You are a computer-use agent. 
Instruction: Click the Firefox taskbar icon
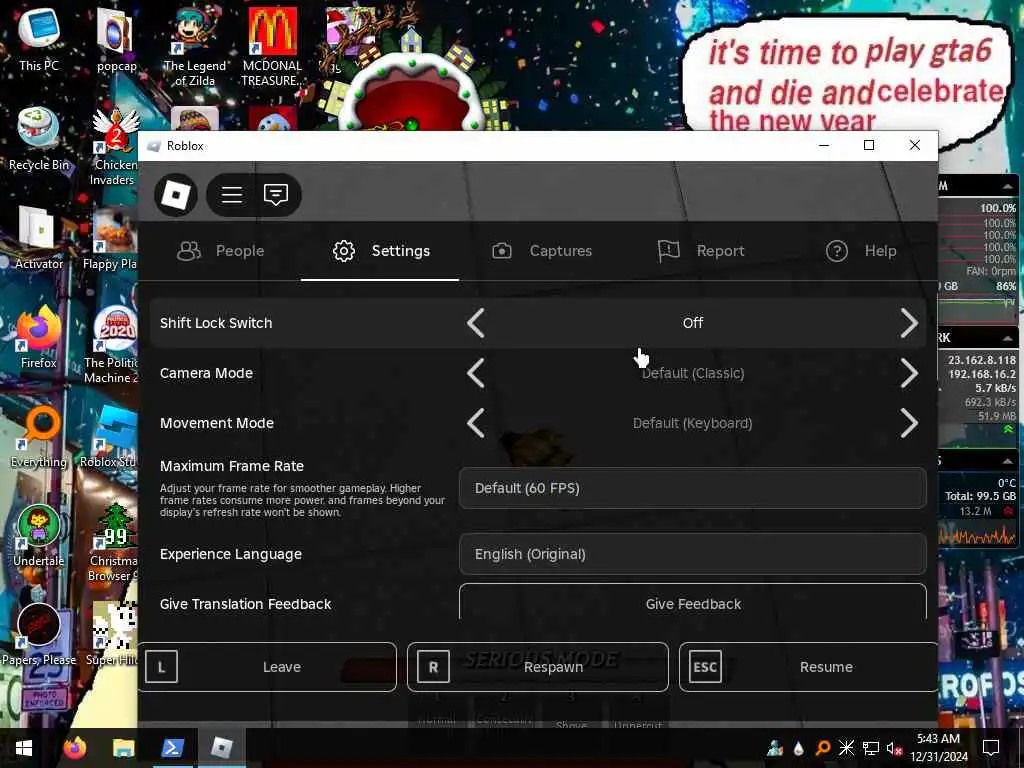pyautogui.click(x=74, y=748)
